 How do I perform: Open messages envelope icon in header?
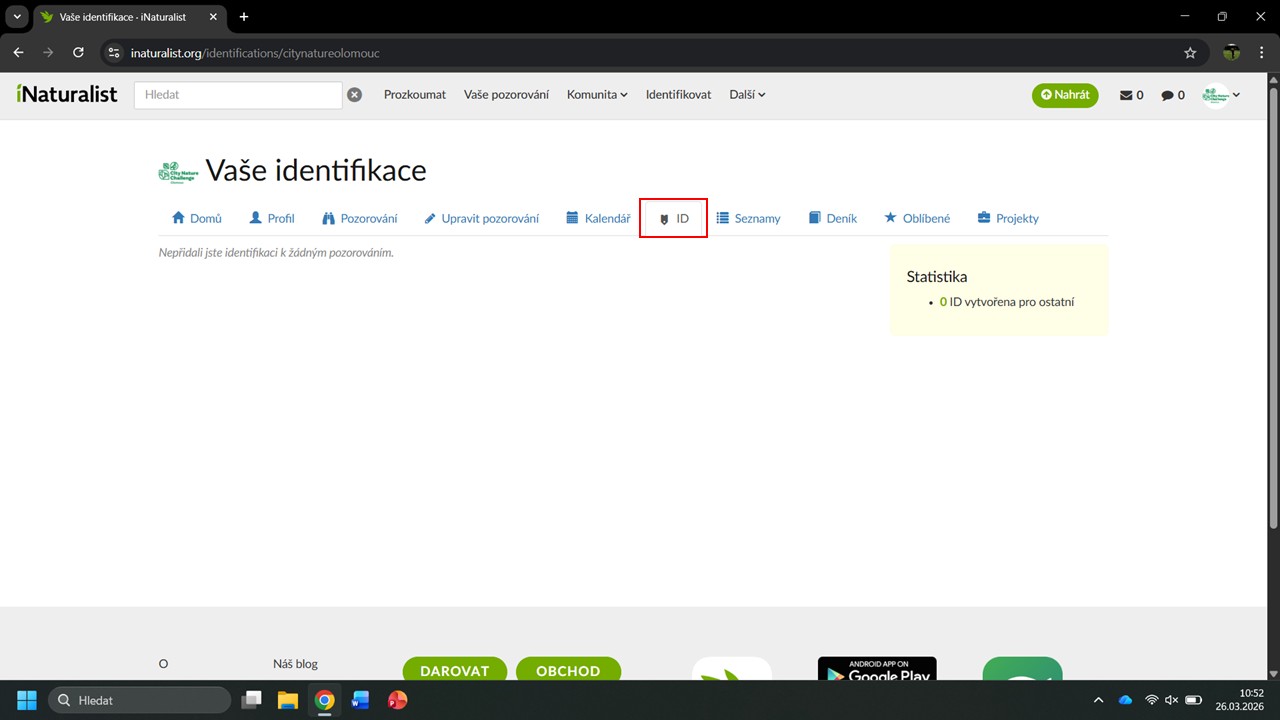[1131, 95]
